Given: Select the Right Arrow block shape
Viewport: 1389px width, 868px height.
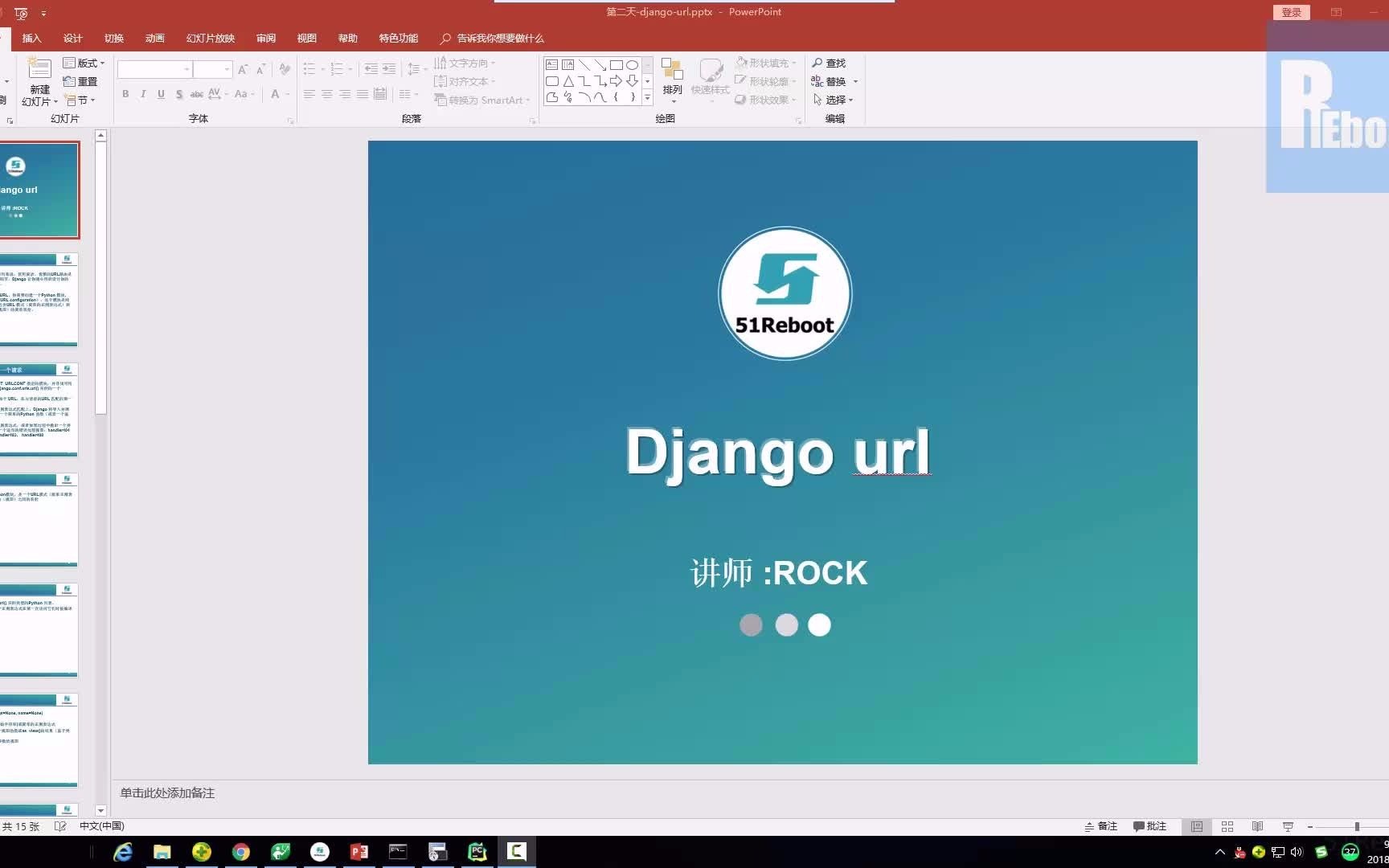Looking at the screenshot, I should [x=617, y=81].
